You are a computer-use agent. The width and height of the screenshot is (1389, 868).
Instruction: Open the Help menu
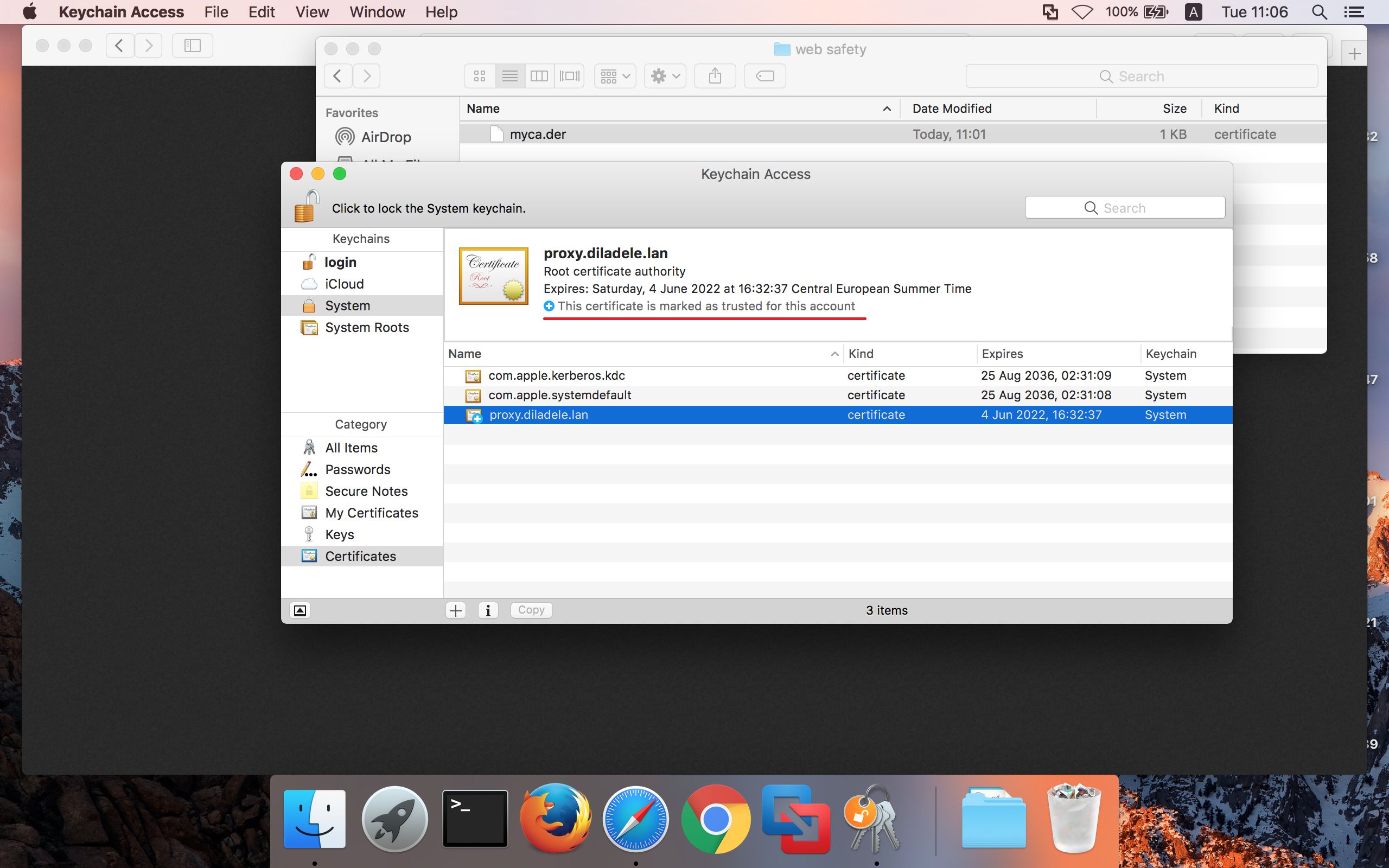click(441, 12)
